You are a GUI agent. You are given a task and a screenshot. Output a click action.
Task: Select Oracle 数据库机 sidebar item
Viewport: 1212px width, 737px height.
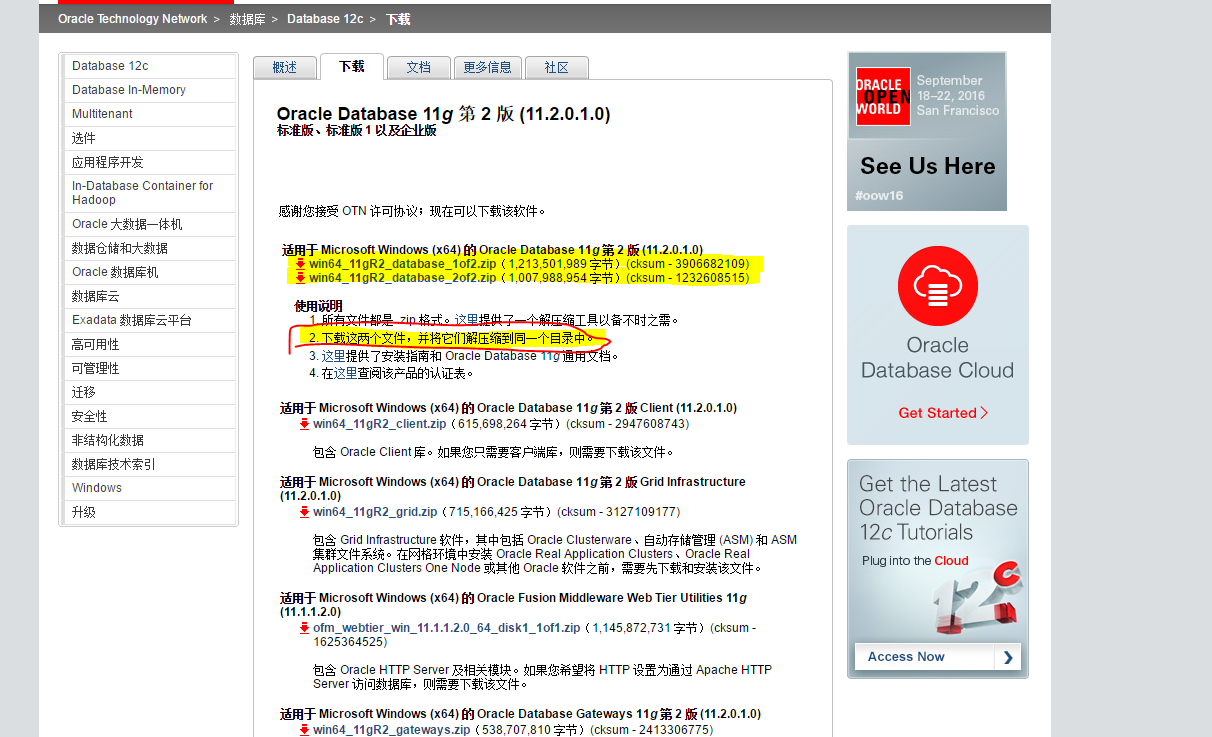(x=150, y=272)
